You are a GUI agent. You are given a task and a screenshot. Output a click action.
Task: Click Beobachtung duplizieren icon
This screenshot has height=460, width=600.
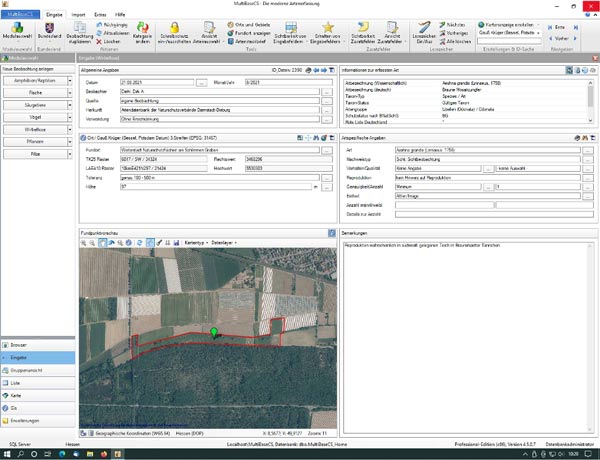[x=80, y=27]
